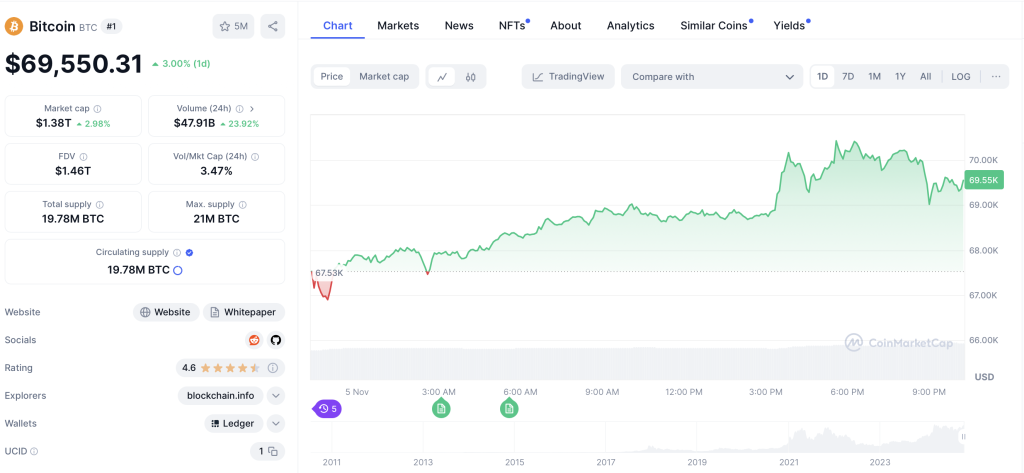Switch chart to Market cap view
The width and height of the screenshot is (1024, 473).
384,76
